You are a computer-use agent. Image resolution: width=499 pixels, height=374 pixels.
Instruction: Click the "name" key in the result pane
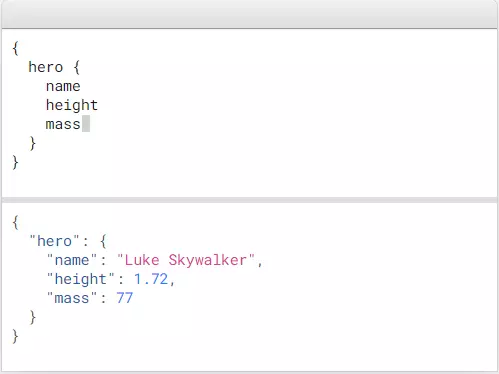pyautogui.click(x=72, y=260)
